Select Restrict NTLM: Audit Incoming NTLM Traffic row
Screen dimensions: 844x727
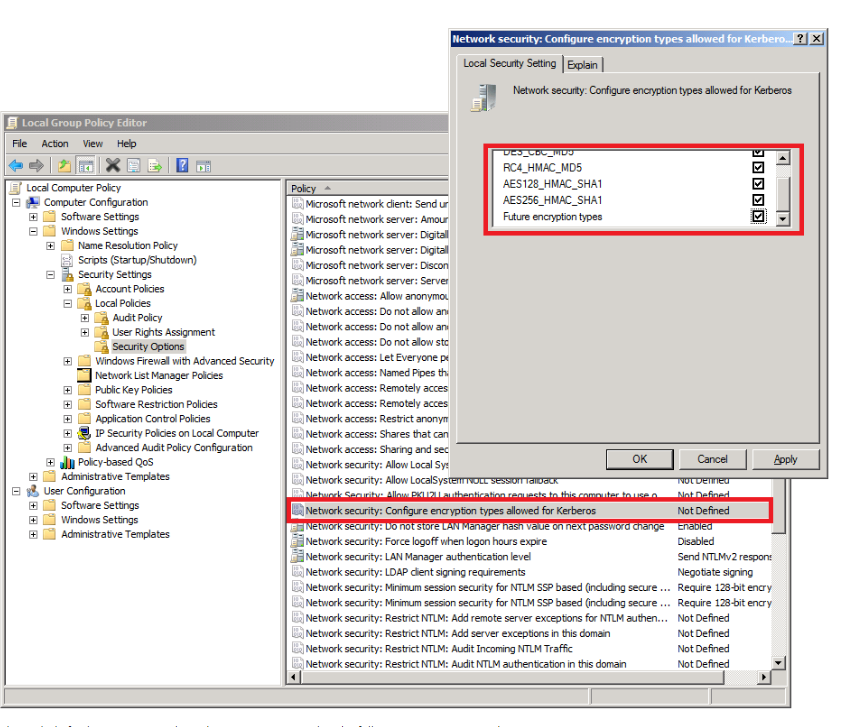pos(530,648)
